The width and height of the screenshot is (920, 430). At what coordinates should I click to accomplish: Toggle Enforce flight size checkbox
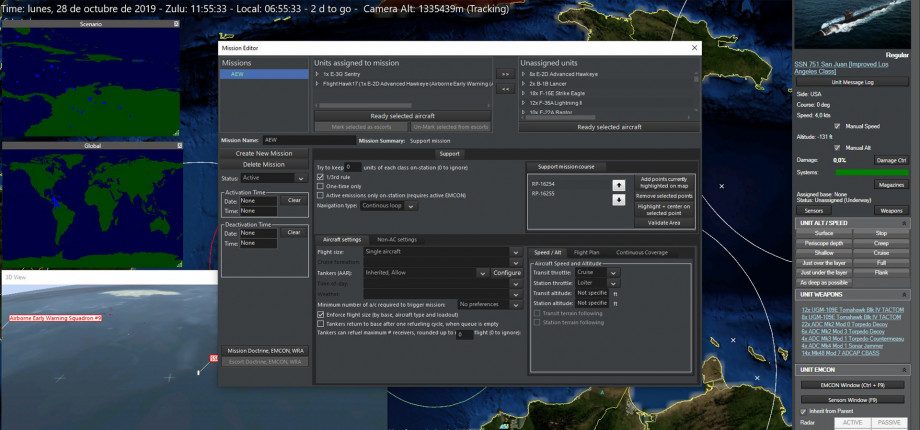320,314
